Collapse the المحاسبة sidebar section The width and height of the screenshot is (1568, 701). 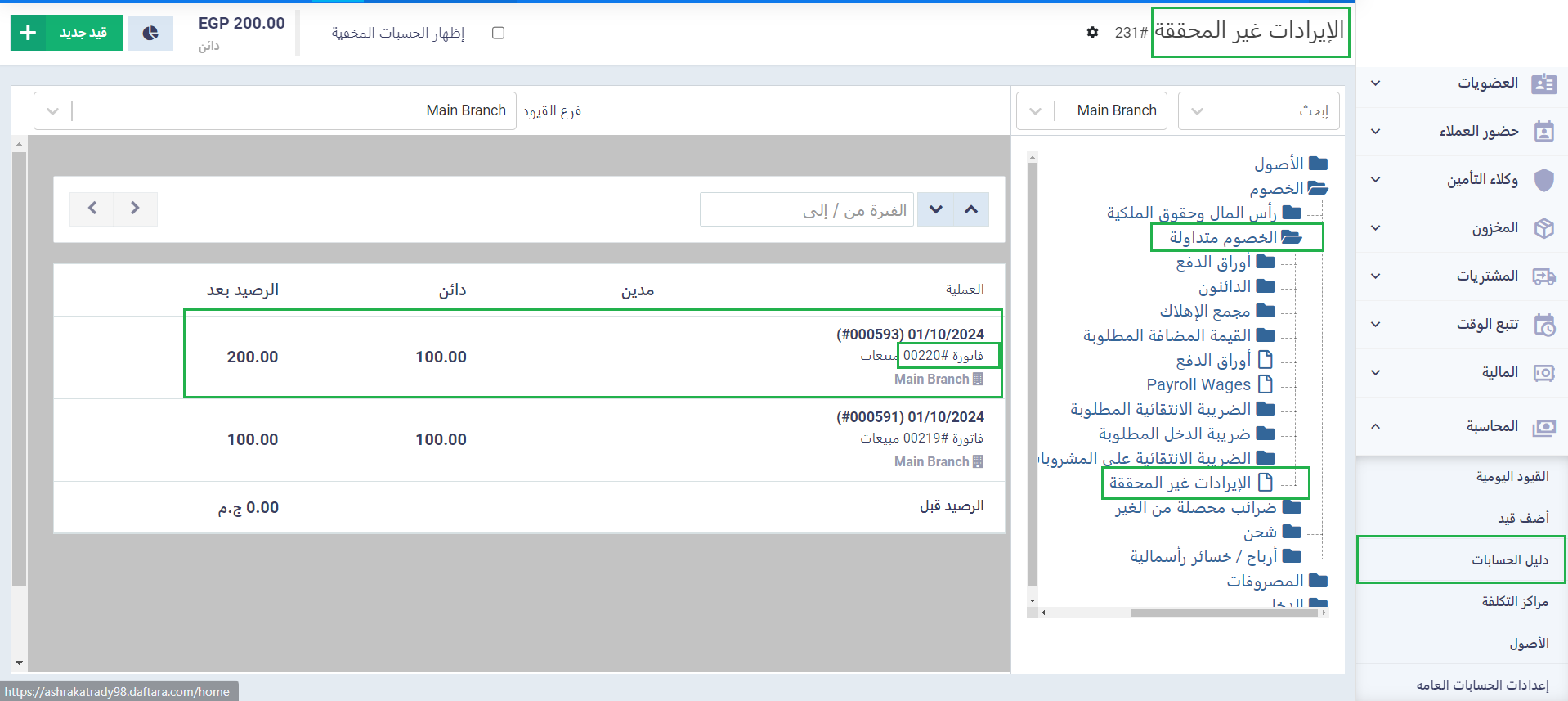coord(1376,426)
